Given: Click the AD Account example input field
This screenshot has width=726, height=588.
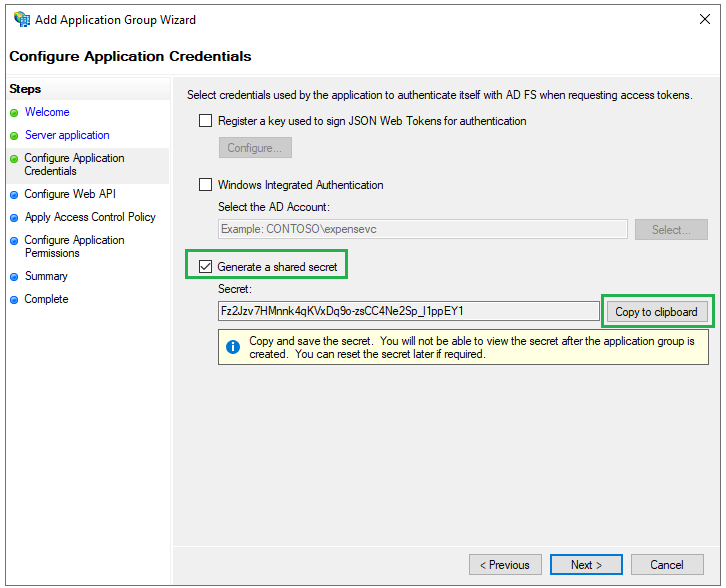Looking at the screenshot, I should click(x=423, y=229).
